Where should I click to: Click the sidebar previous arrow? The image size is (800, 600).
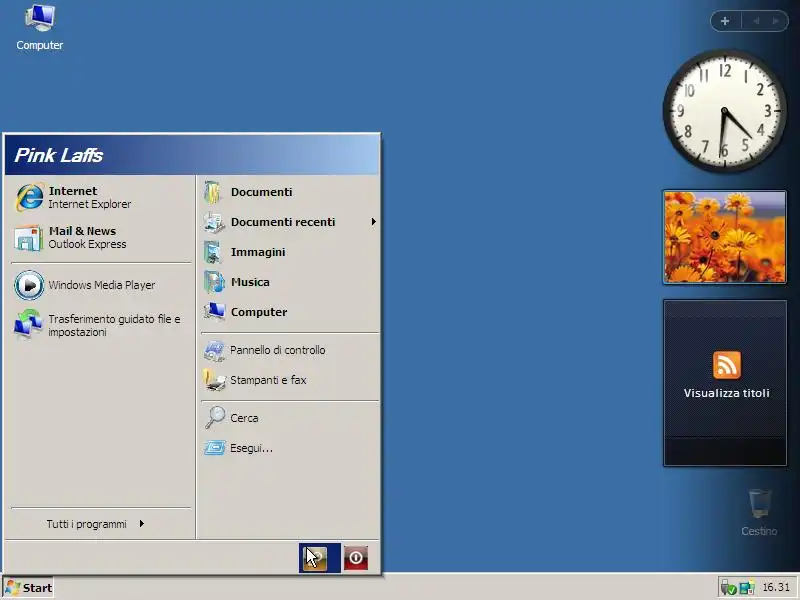click(756, 21)
